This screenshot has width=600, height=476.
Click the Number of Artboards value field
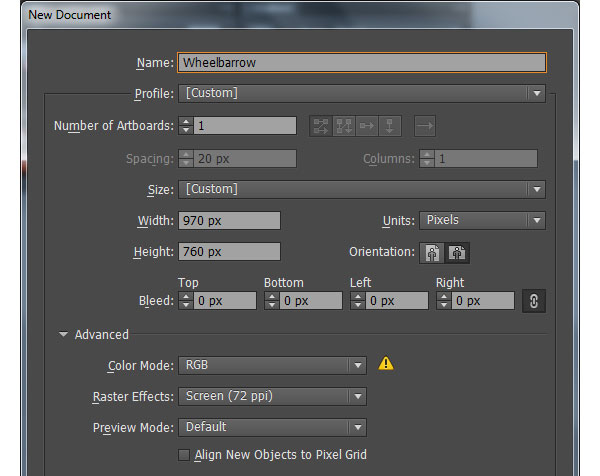point(245,126)
